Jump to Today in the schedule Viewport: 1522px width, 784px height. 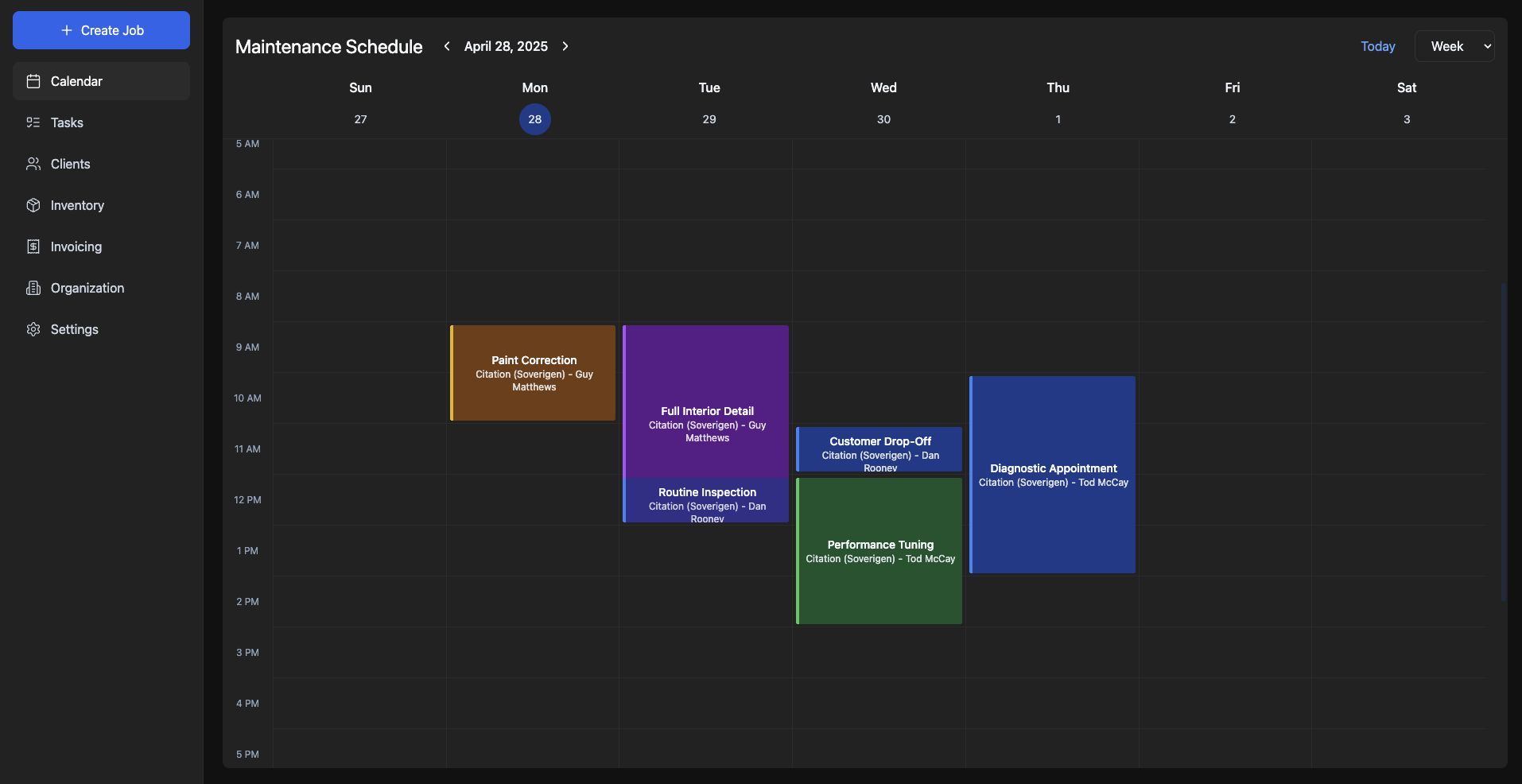coord(1377,46)
